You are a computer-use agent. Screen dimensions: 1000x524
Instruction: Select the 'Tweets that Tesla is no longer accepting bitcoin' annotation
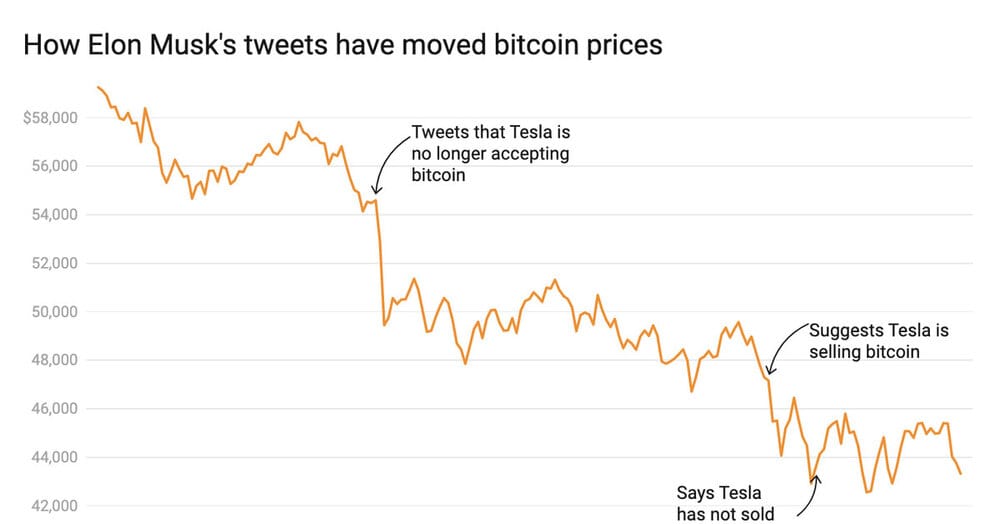[x=490, y=154]
